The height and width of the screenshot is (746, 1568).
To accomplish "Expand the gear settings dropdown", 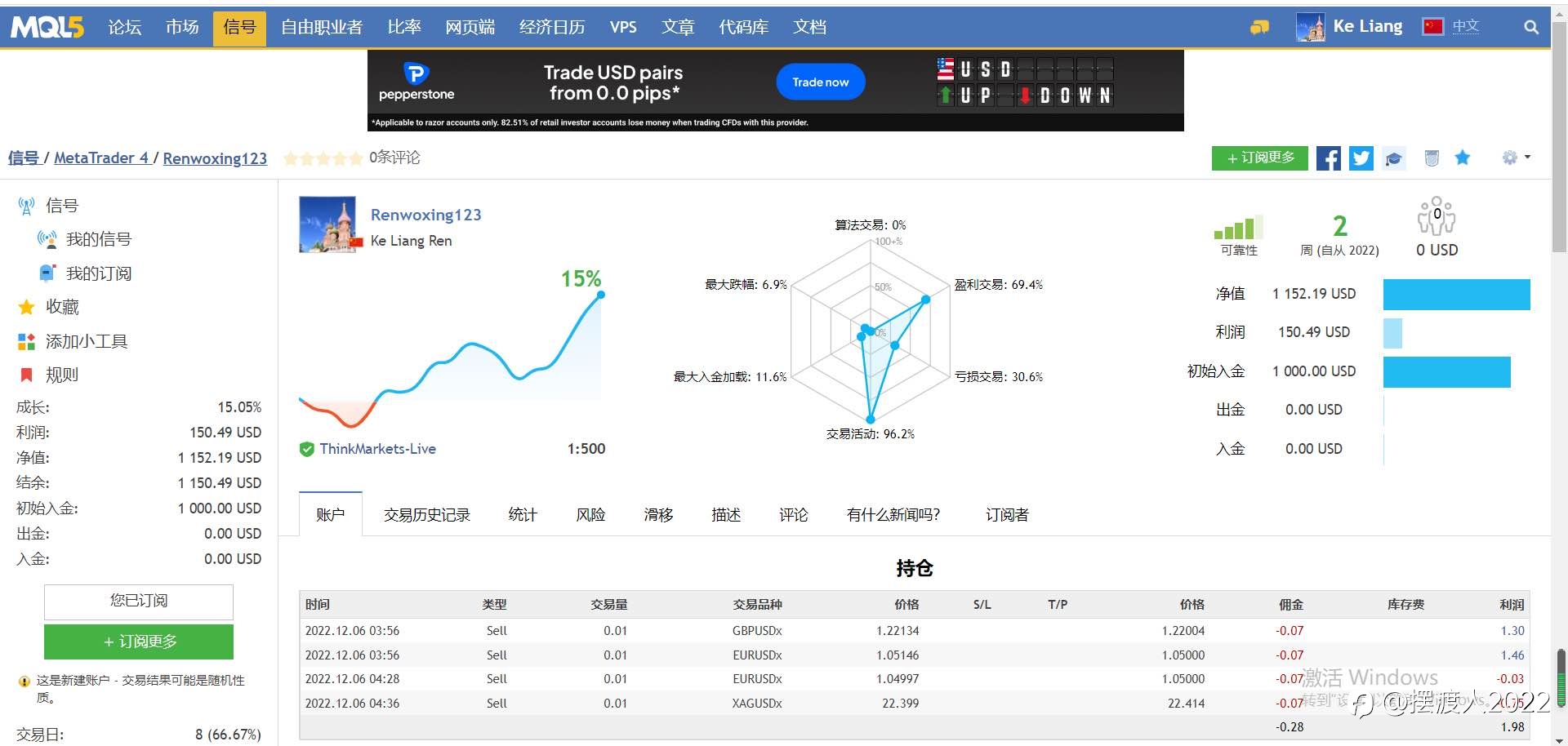I will point(1516,158).
